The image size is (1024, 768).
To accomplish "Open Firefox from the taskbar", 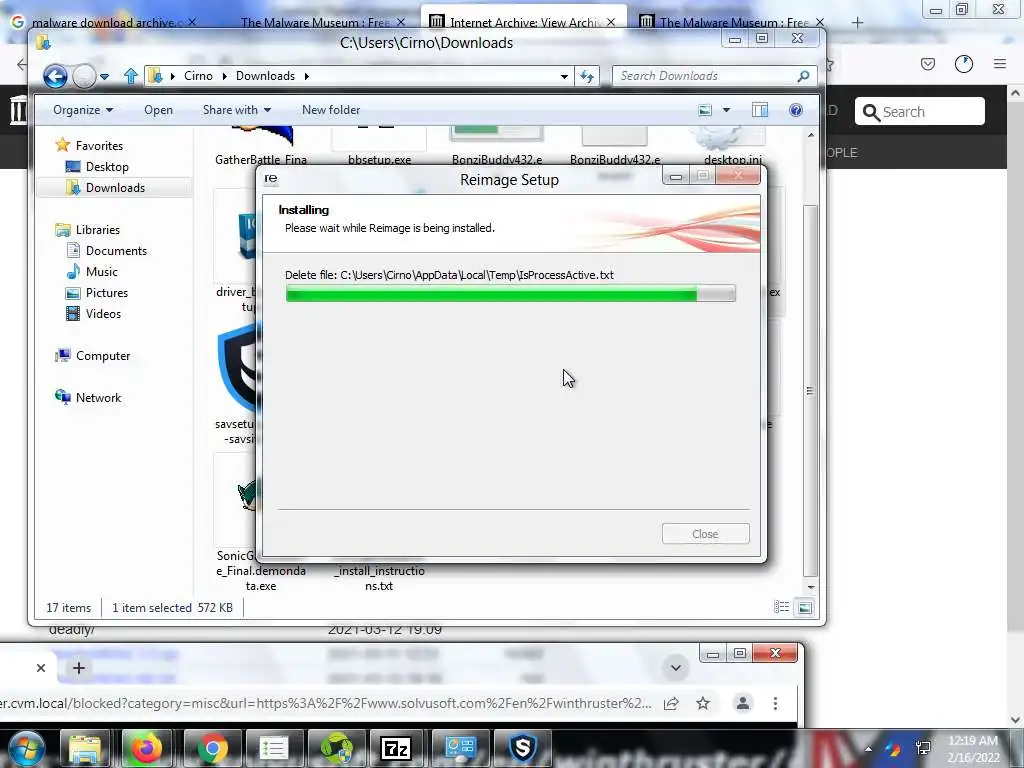I will click(x=146, y=748).
